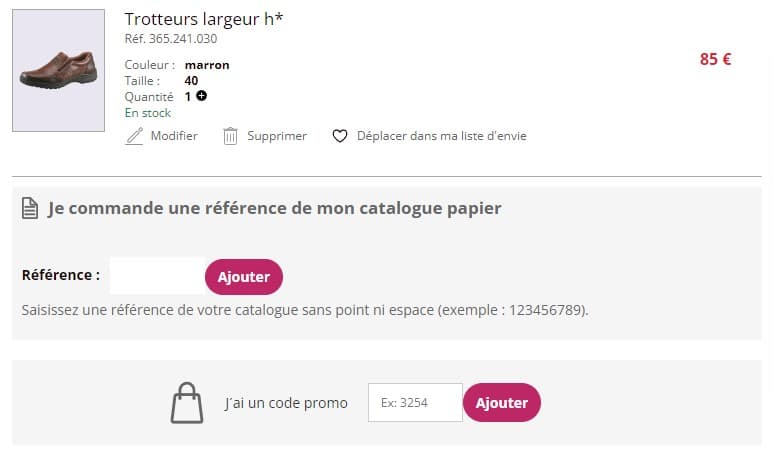
Task: Click the J'ai un code promo label
Action: pos(286,403)
